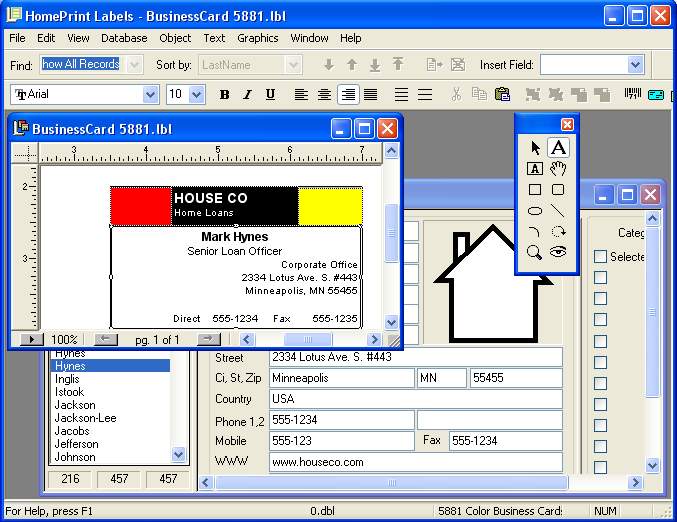This screenshot has width=677, height=522.
Task: Go to previous page arrow button
Action: [106, 339]
